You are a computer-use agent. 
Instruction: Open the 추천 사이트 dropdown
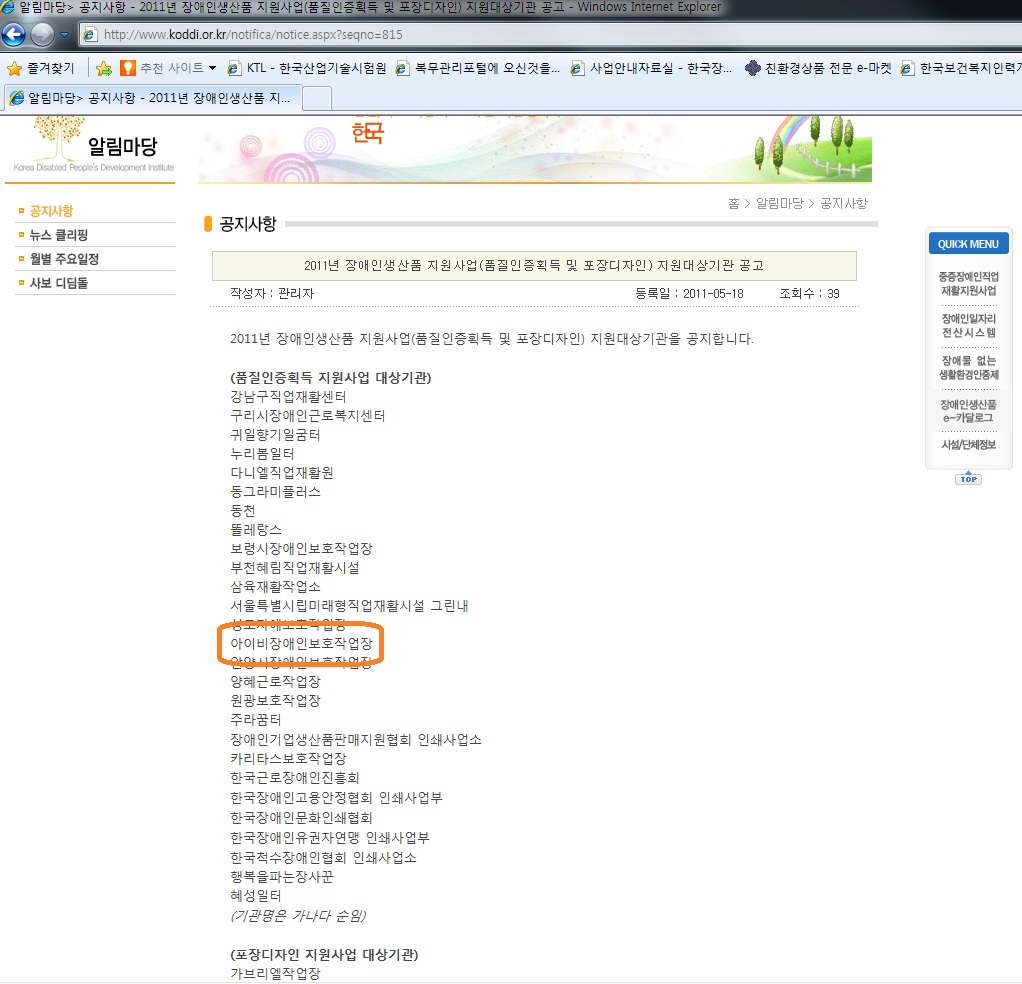(169, 68)
